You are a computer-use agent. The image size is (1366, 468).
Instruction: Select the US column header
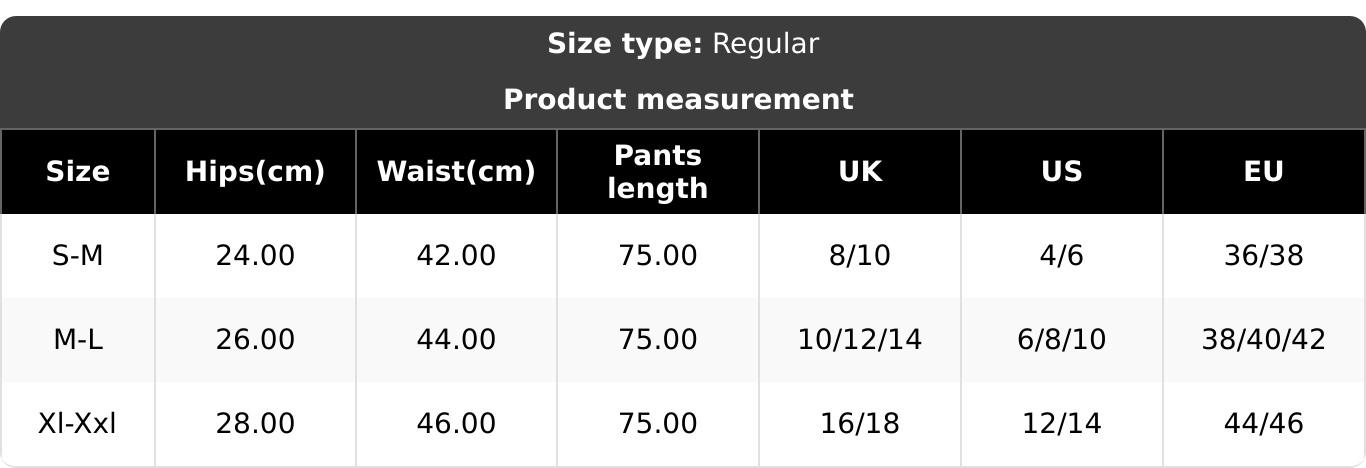click(x=1062, y=172)
